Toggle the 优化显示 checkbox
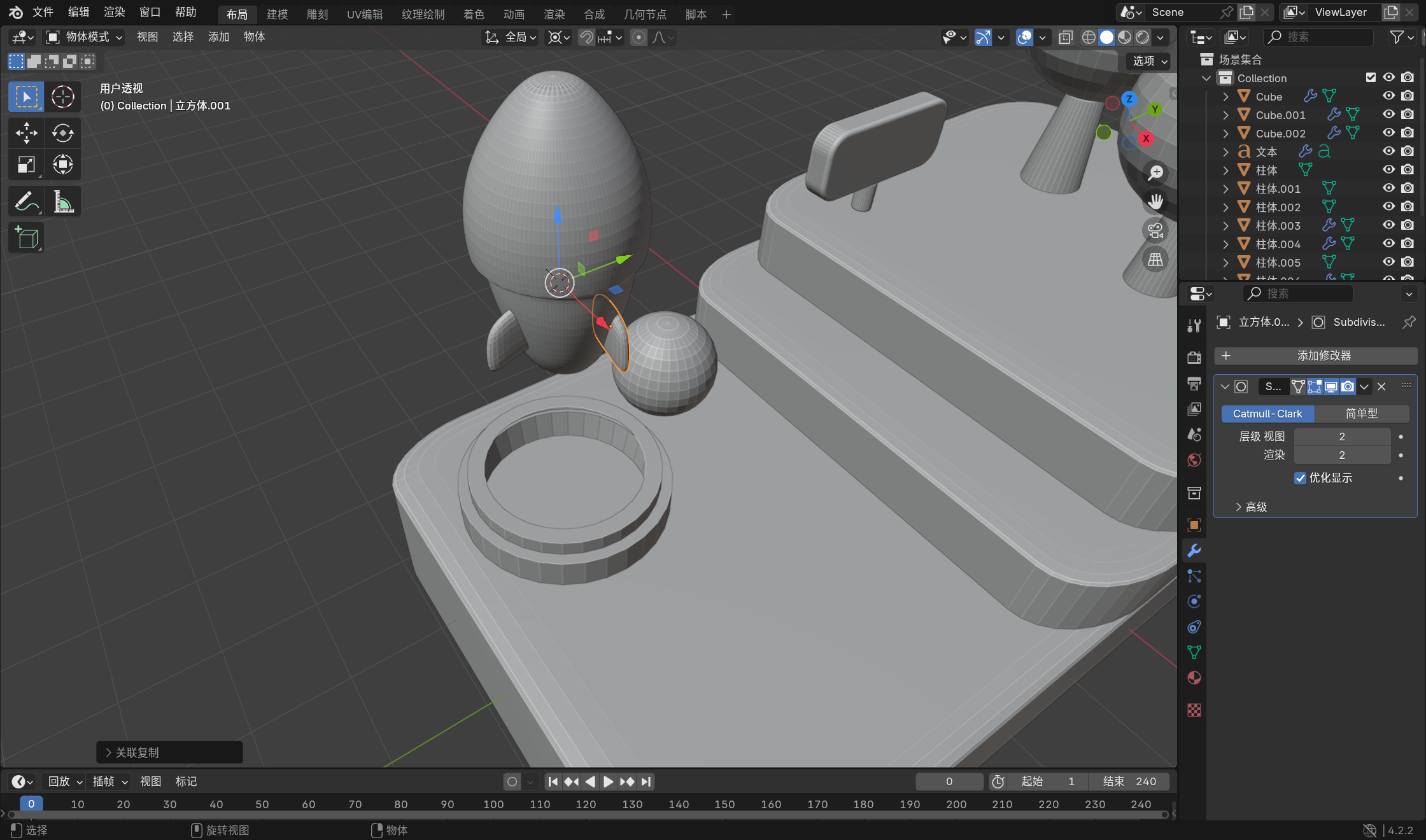Image resolution: width=1426 pixels, height=840 pixels. tap(1300, 478)
